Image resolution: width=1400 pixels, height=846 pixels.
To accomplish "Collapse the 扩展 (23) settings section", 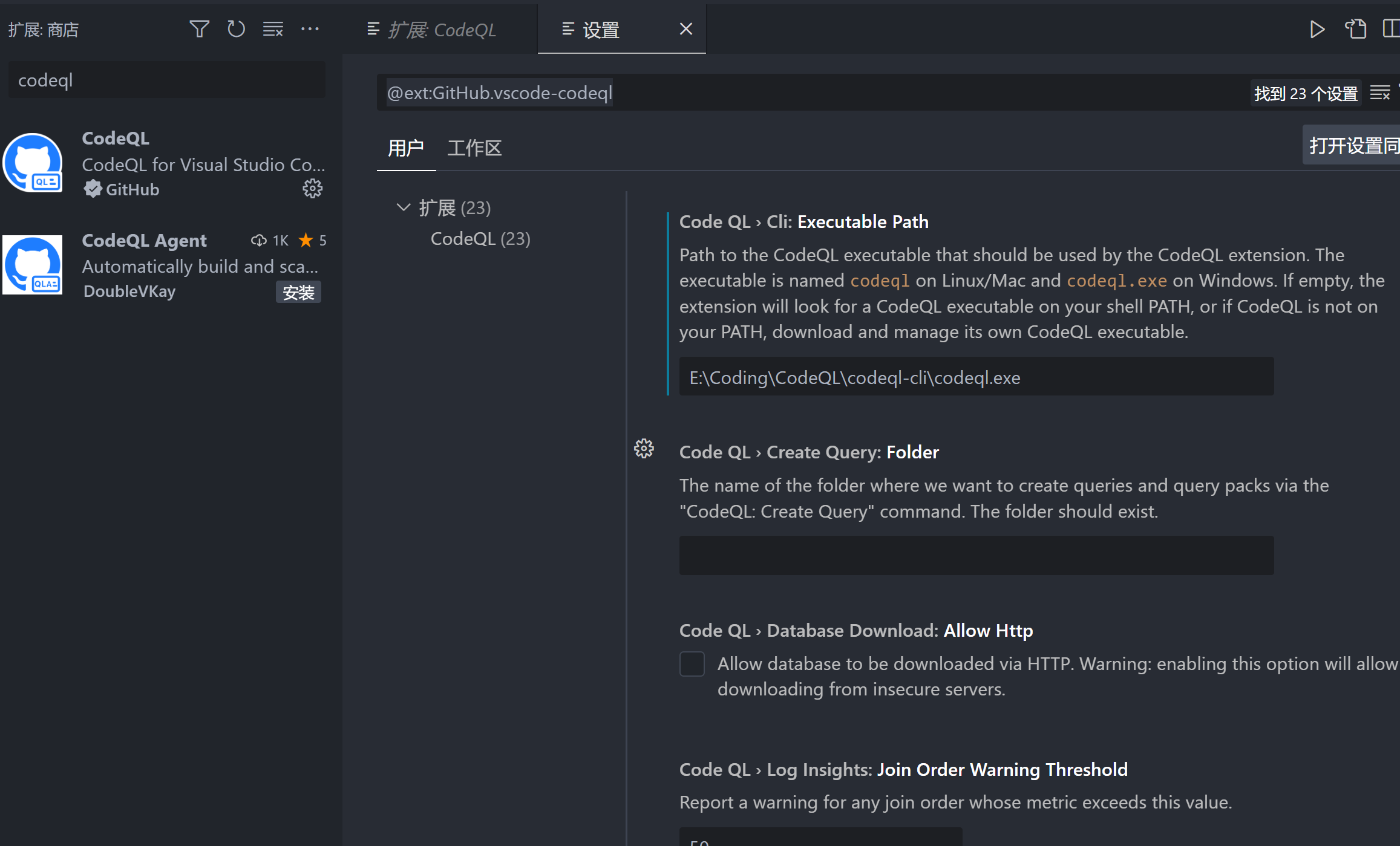I will 404,207.
